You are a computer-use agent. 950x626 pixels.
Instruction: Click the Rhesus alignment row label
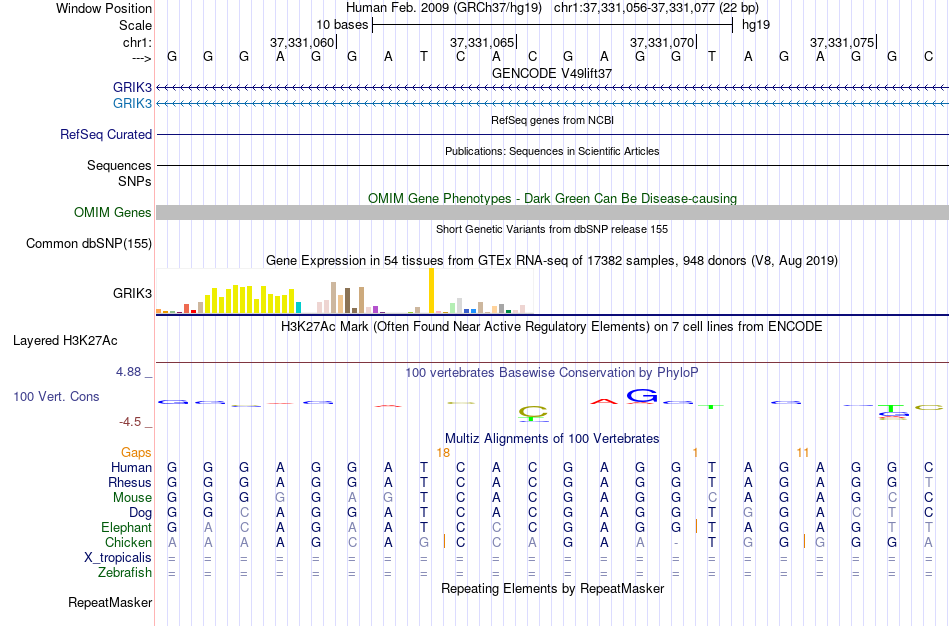(130, 482)
